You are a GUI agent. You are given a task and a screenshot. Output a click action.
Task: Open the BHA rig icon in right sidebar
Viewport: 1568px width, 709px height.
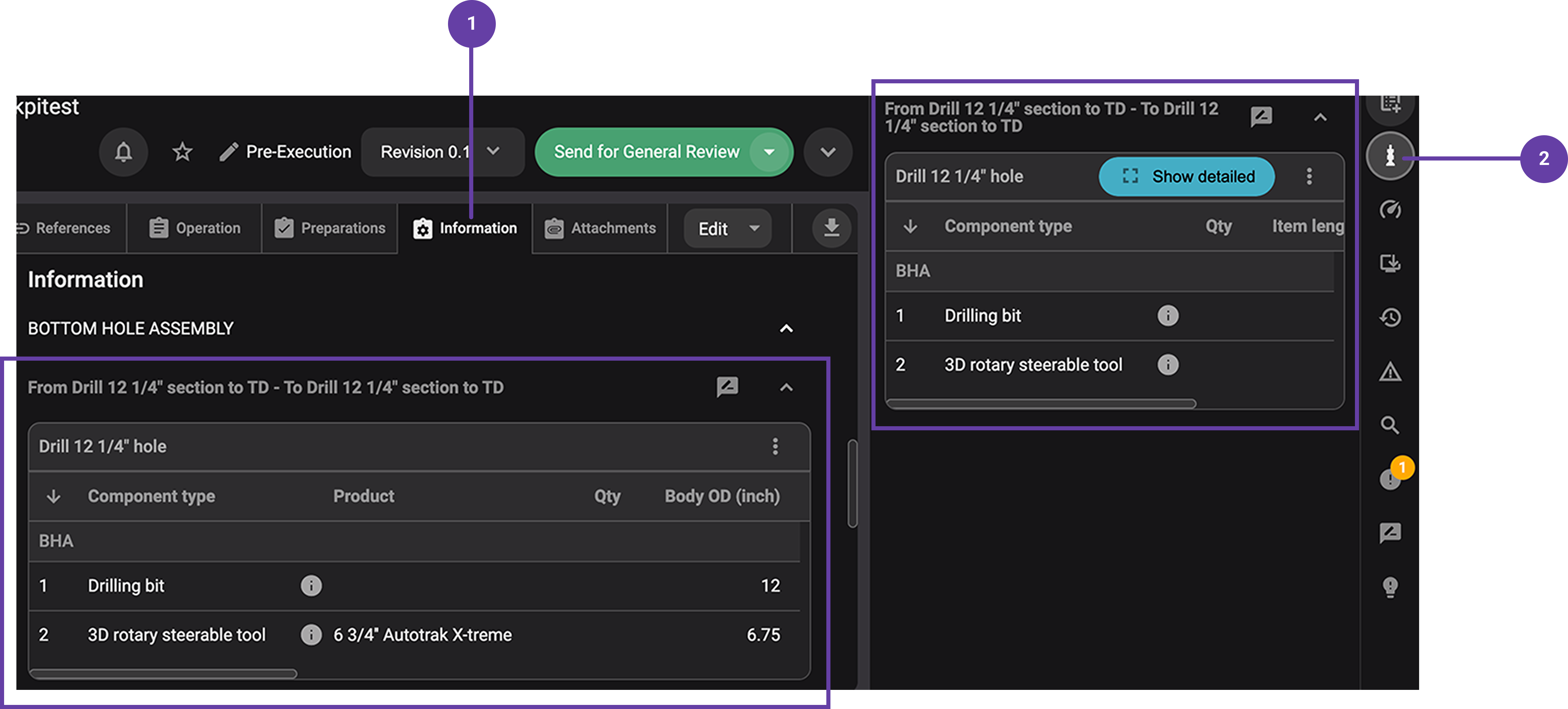[1390, 156]
